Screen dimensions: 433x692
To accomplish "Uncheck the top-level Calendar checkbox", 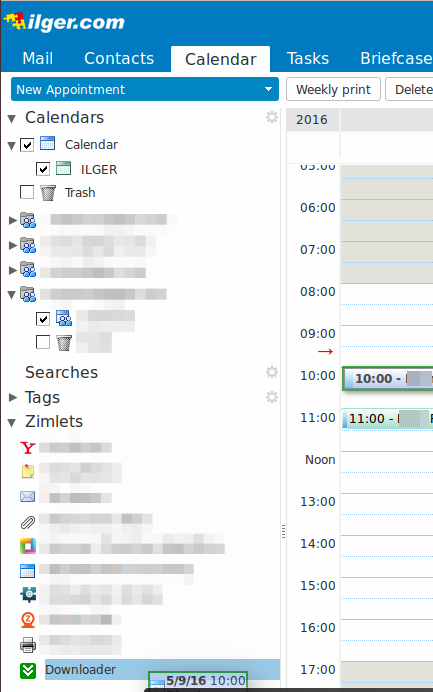I will 27,145.
